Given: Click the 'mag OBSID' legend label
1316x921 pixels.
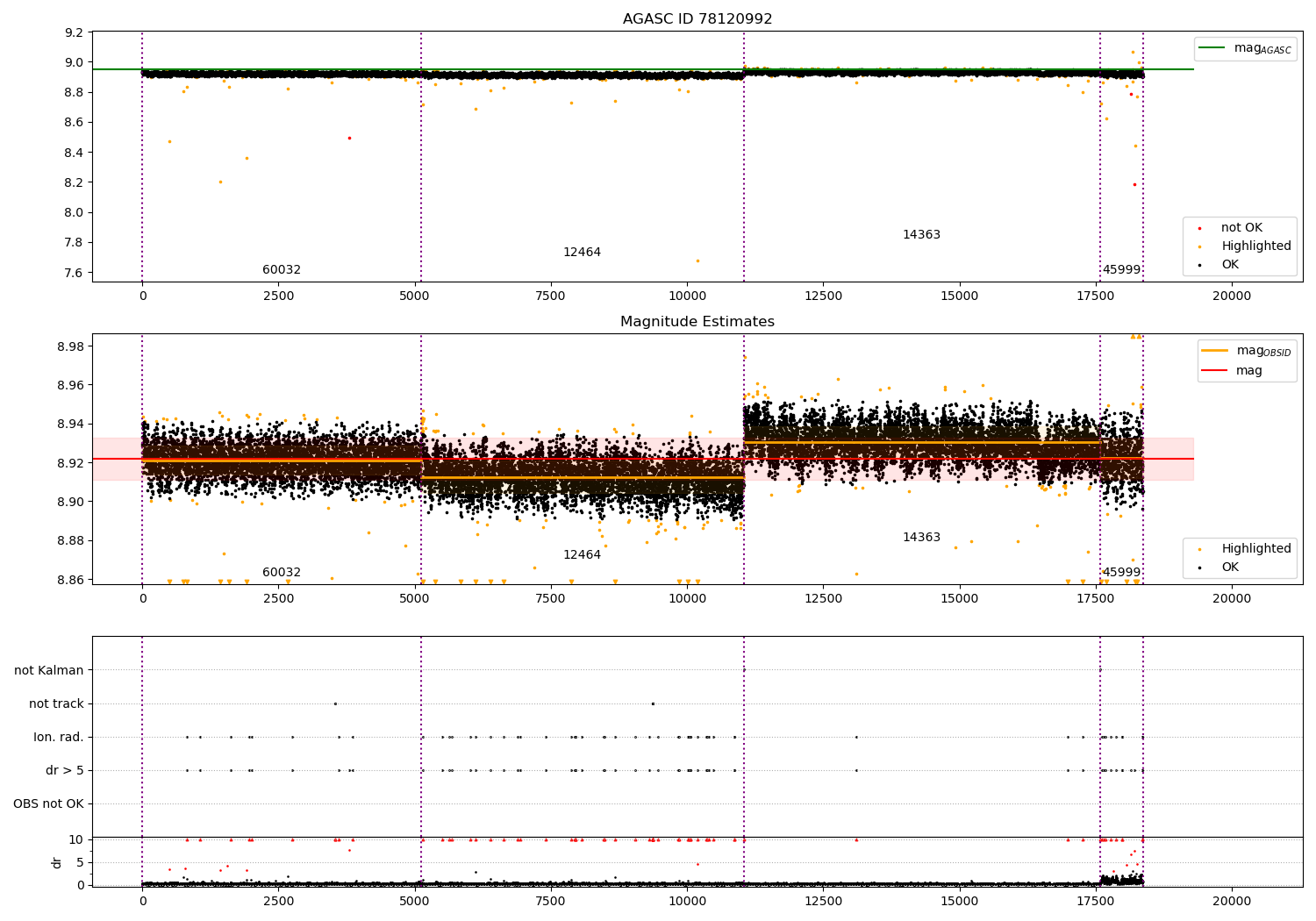Looking at the screenshot, I should (1264, 352).
